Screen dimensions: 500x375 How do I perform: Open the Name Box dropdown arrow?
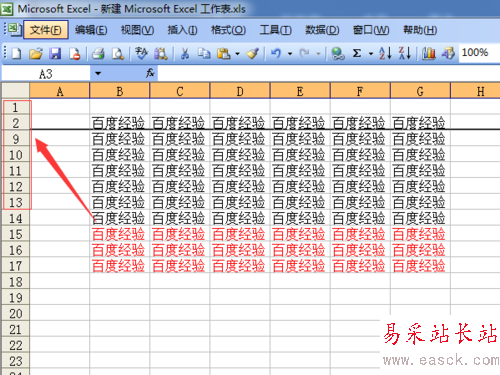(x=98, y=73)
